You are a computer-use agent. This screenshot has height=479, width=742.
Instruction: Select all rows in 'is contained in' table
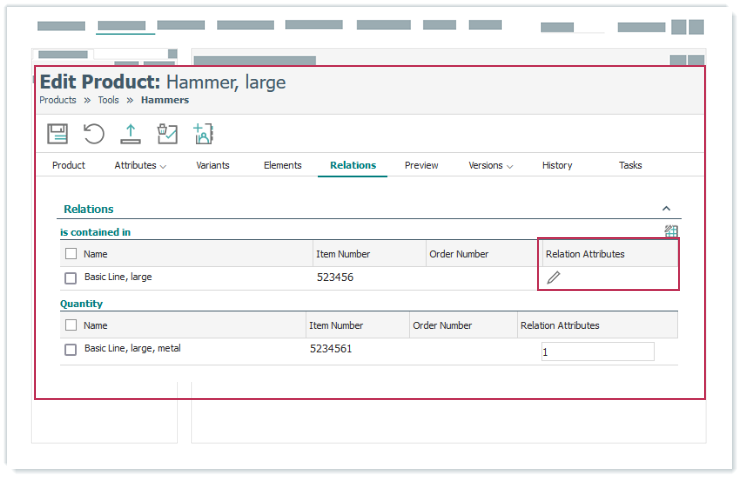(71, 254)
